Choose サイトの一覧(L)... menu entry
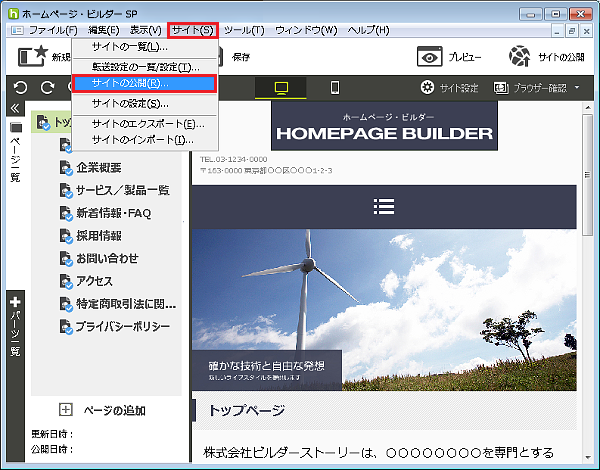This screenshot has width=600, height=470. (x=145, y=47)
